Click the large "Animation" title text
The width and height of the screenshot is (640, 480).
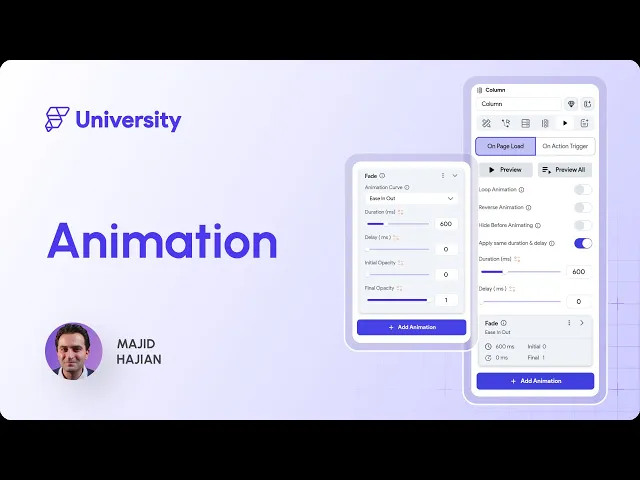[162, 242]
